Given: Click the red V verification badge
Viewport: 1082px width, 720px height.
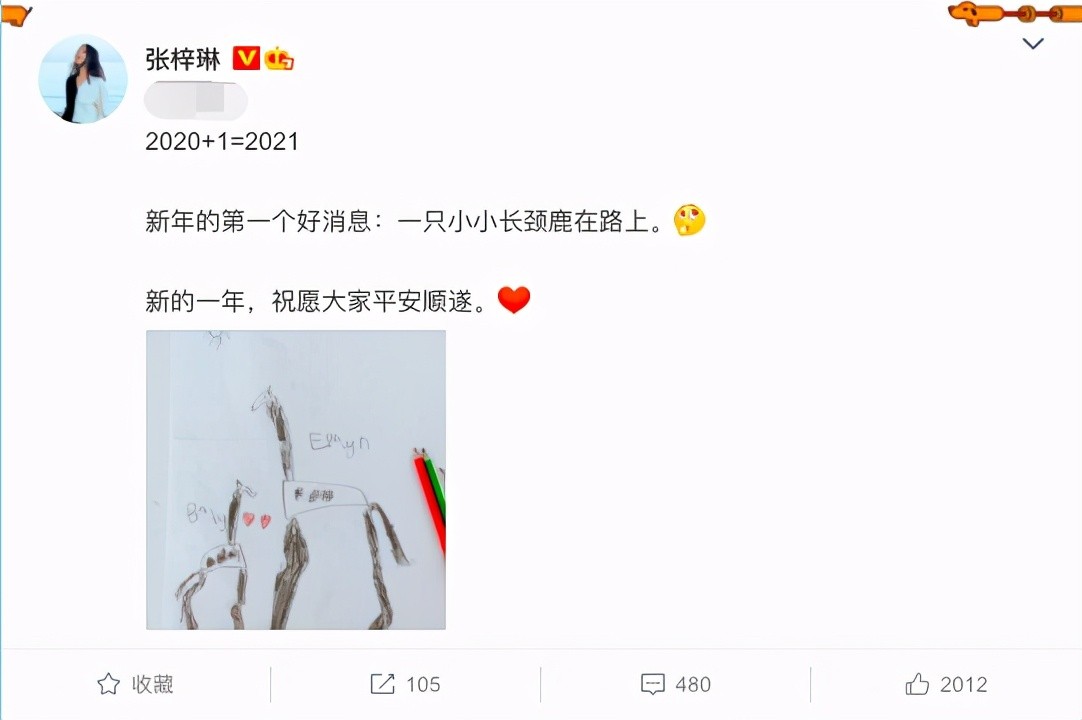Looking at the screenshot, I should (246, 58).
